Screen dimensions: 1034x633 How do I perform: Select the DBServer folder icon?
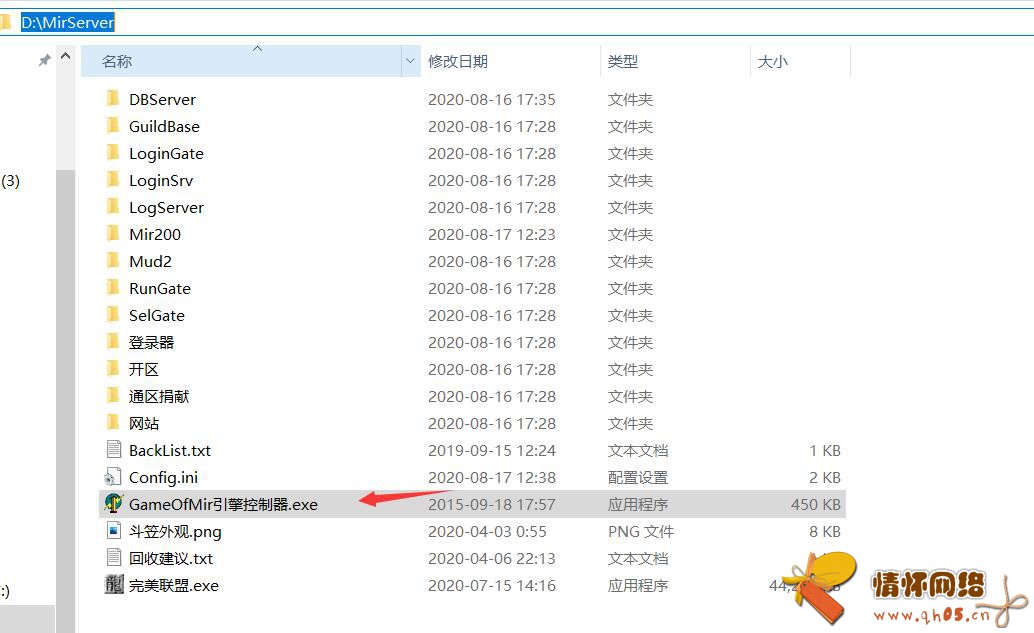point(113,99)
